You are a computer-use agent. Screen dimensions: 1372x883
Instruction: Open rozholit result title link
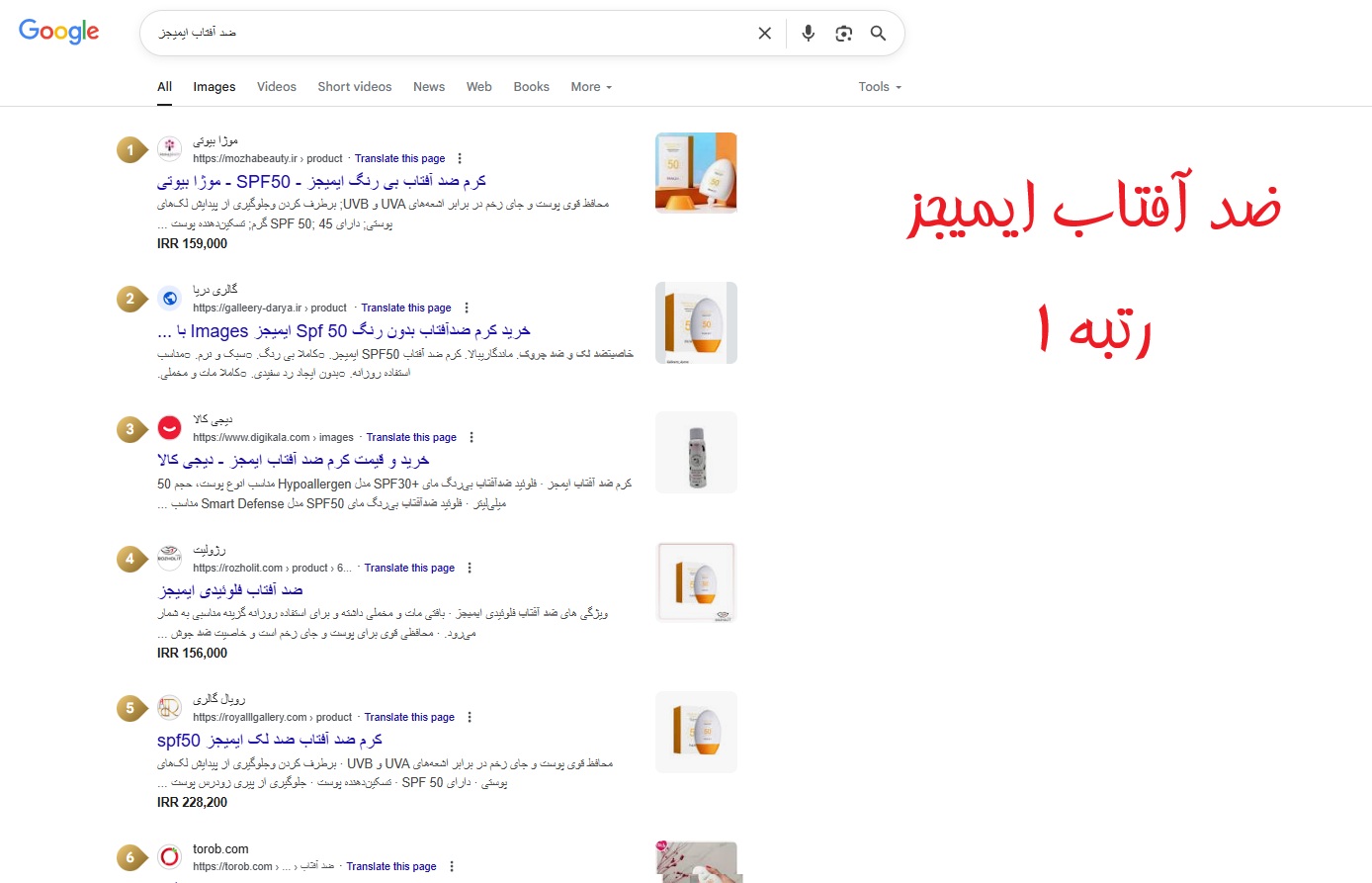click(231, 590)
